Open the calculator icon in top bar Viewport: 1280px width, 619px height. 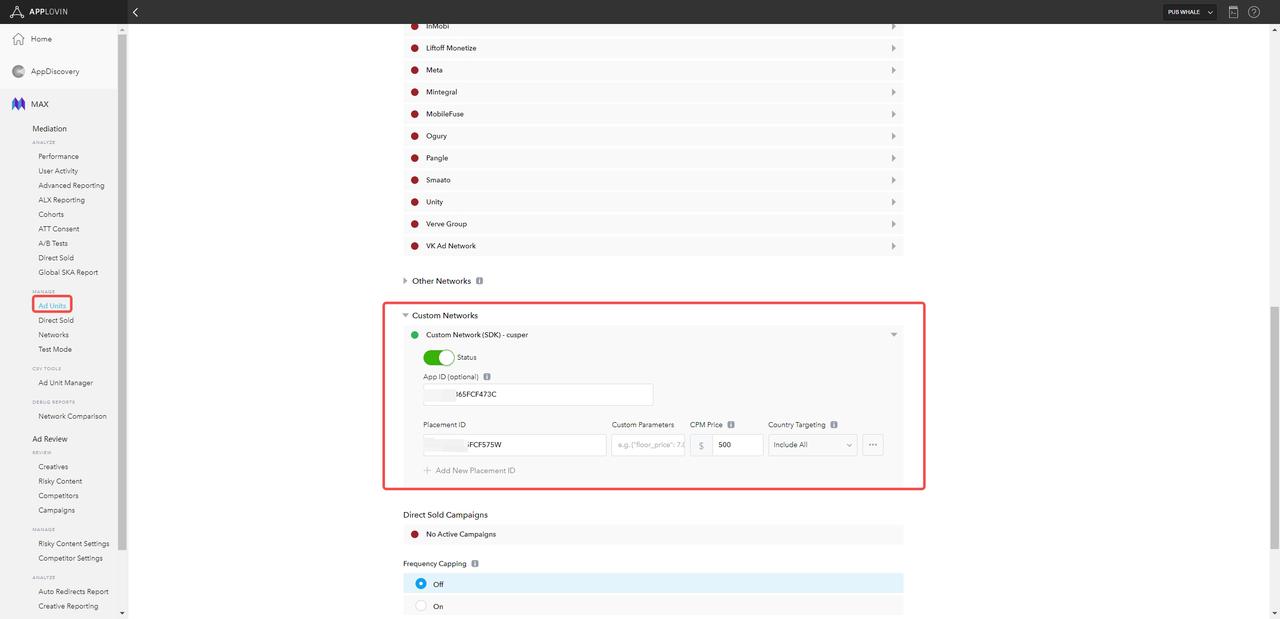pyautogui.click(x=1233, y=12)
